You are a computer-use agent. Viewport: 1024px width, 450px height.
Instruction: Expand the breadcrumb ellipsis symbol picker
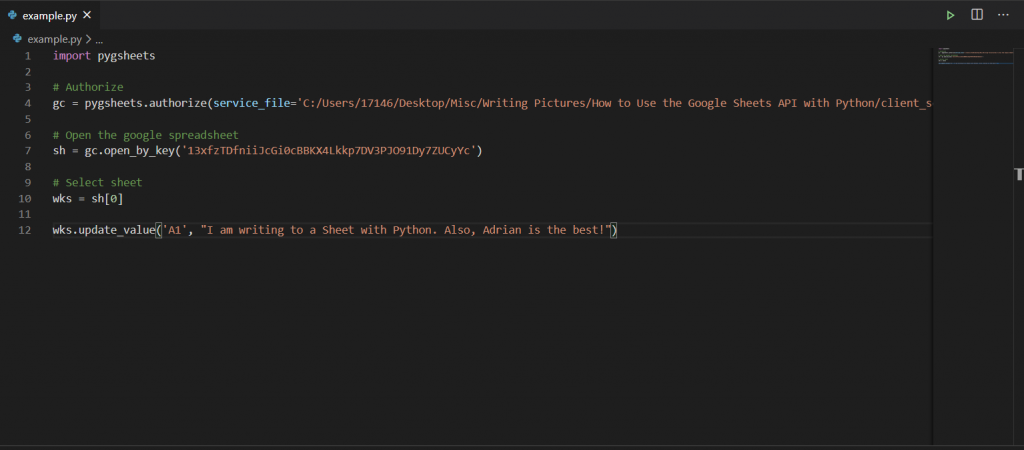[99, 39]
